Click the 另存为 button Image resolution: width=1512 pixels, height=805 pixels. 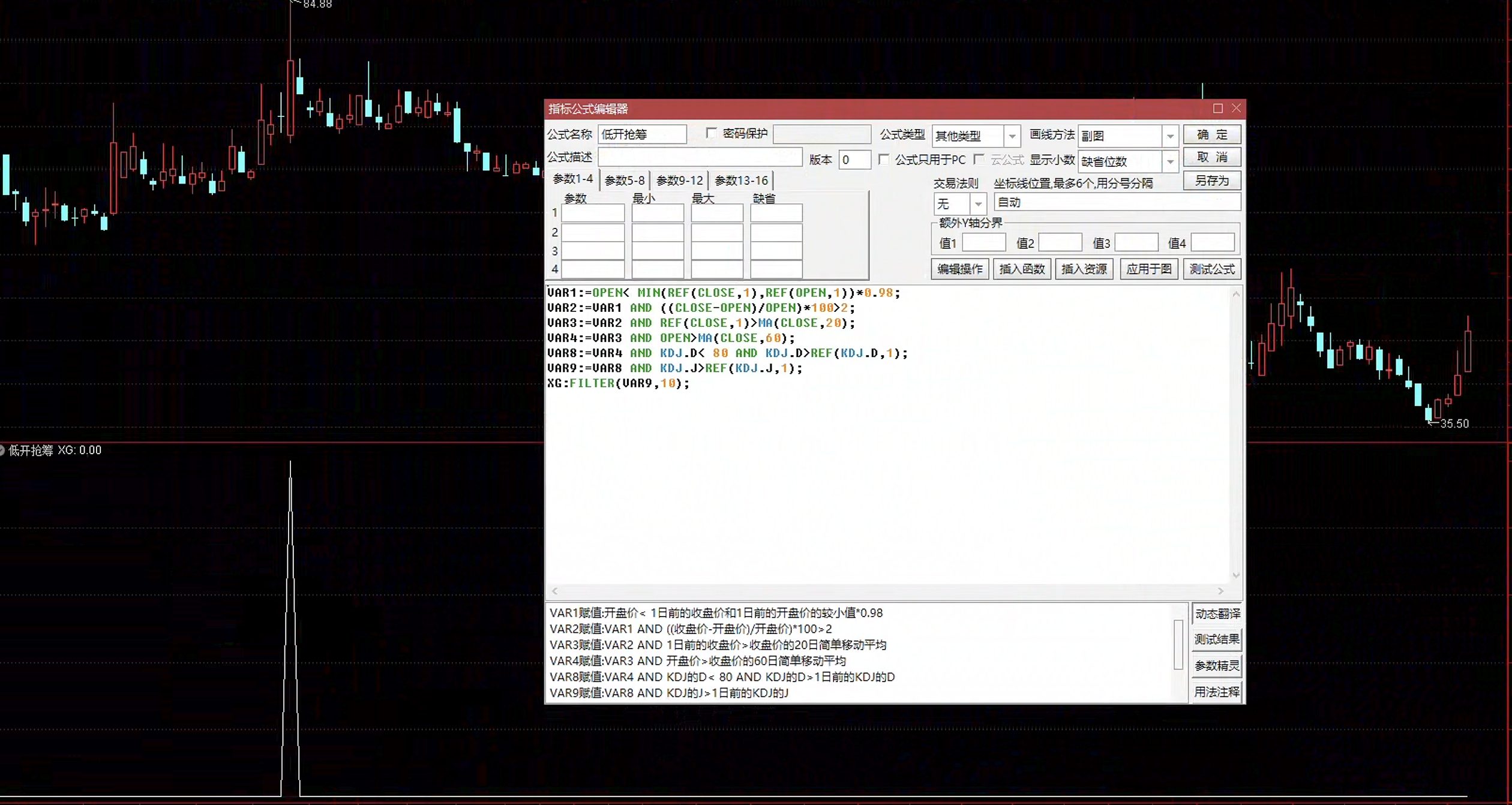point(1212,181)
